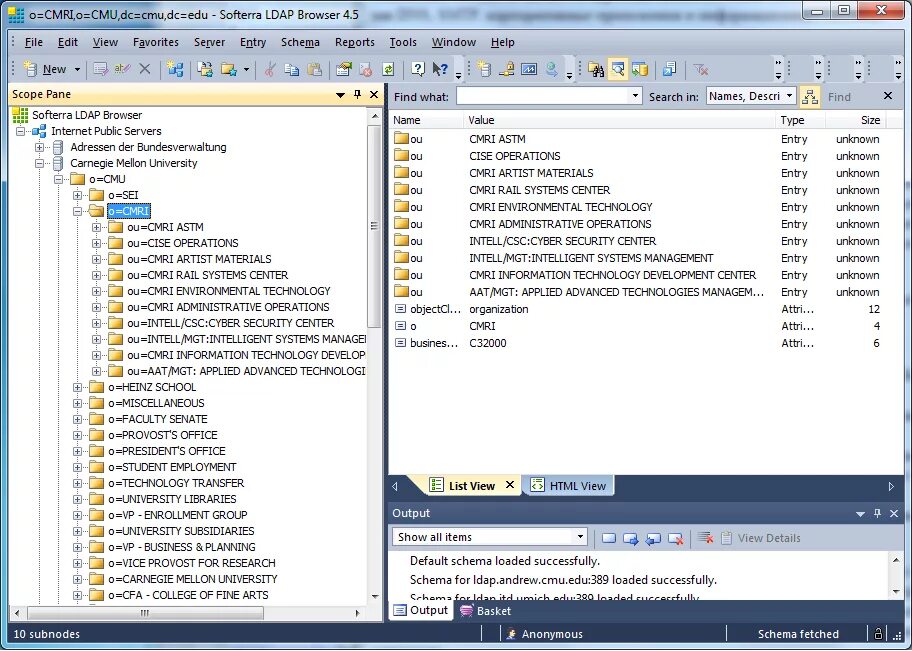The image size is (912, 651).
Task: Open the Tools menu
Action: point(403,42)
